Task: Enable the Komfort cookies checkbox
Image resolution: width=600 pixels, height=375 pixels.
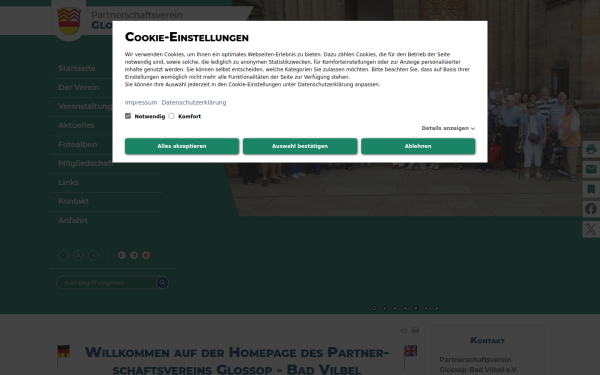Action: pyautogui.click(x=171, y=116)
